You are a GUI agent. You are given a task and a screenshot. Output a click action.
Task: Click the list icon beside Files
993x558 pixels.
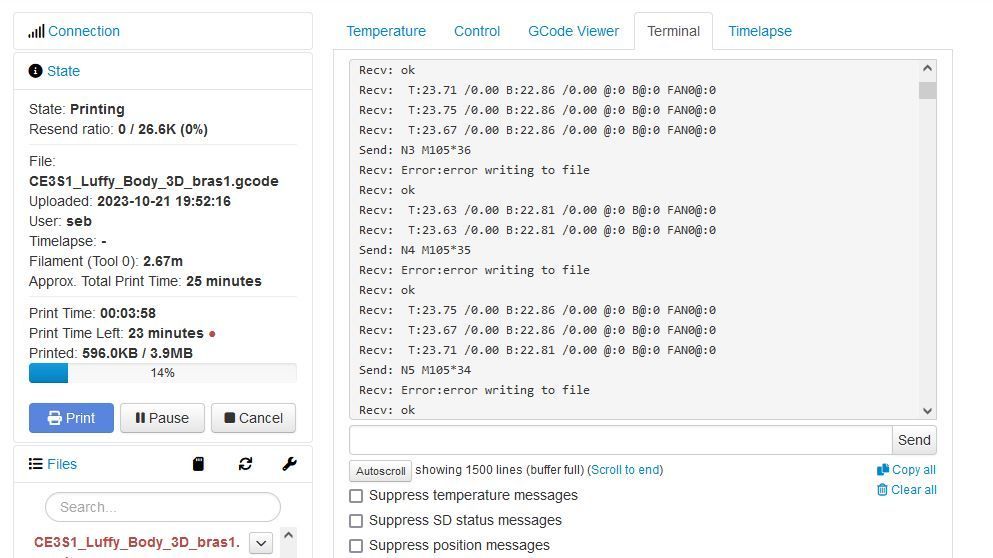pos(35,464)
